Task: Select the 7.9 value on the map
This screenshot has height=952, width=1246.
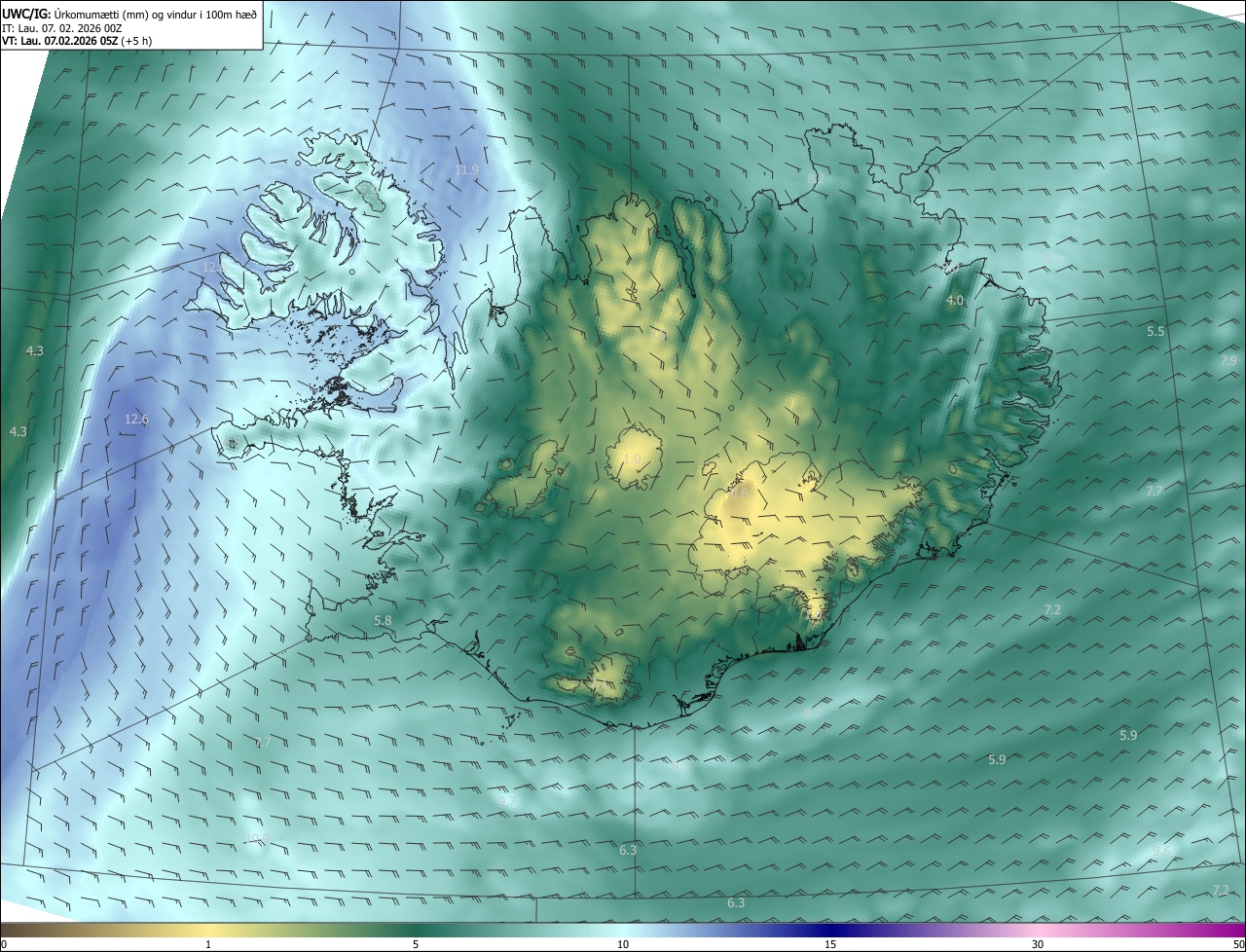Action: tap(1228, 361)
